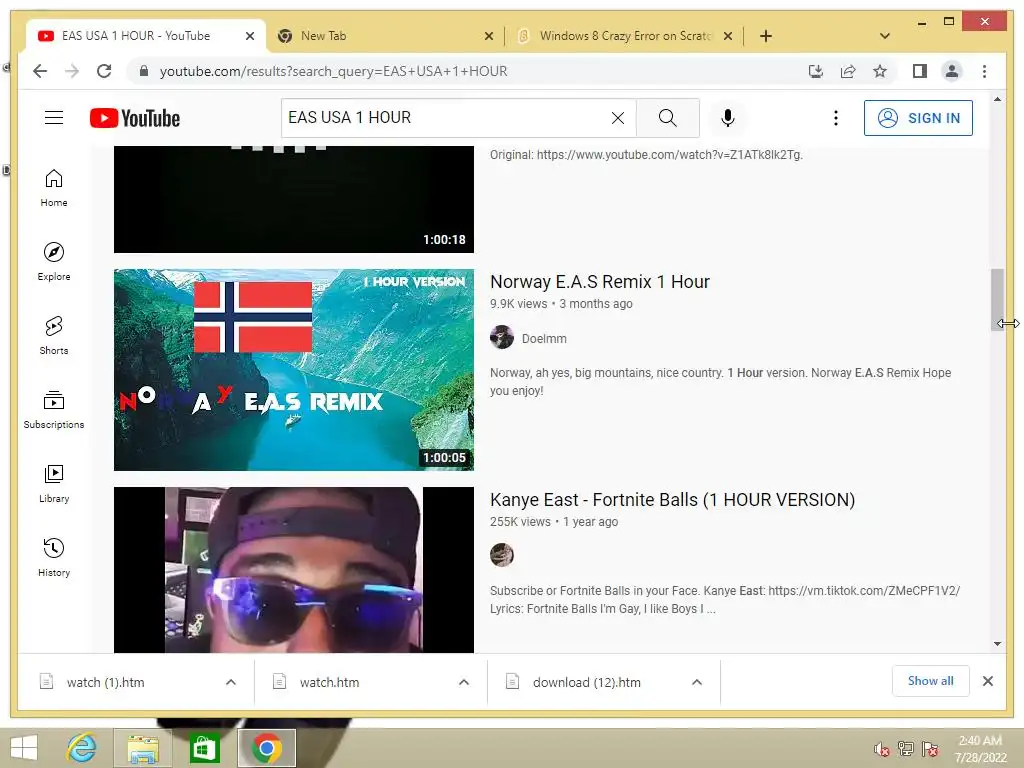Expand options for watch.htm download
Image resolution: width=1024 pixels, height=768 pixels.
click(464, 682)
